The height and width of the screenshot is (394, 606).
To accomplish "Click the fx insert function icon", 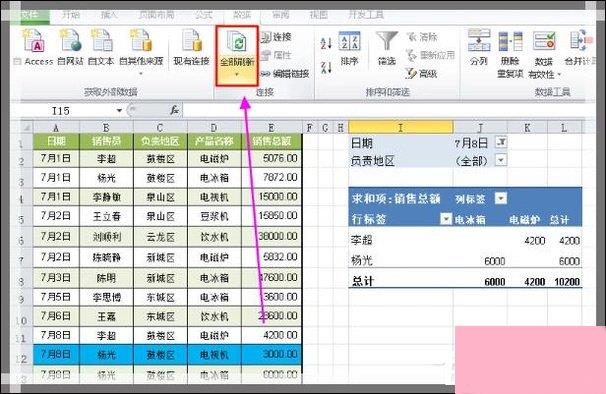I will (x=175, y=111).
